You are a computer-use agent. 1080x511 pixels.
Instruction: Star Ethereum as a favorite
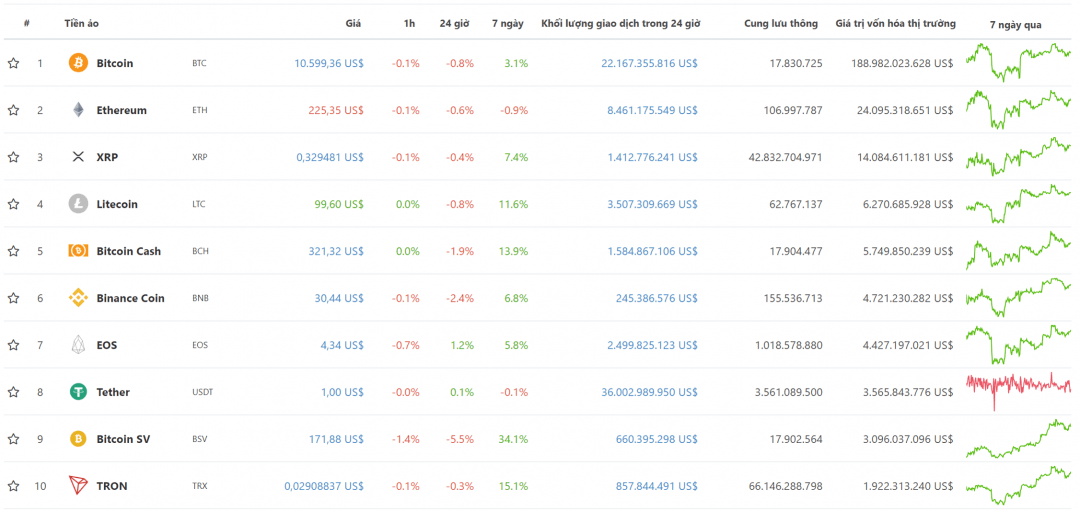[13, 110]
